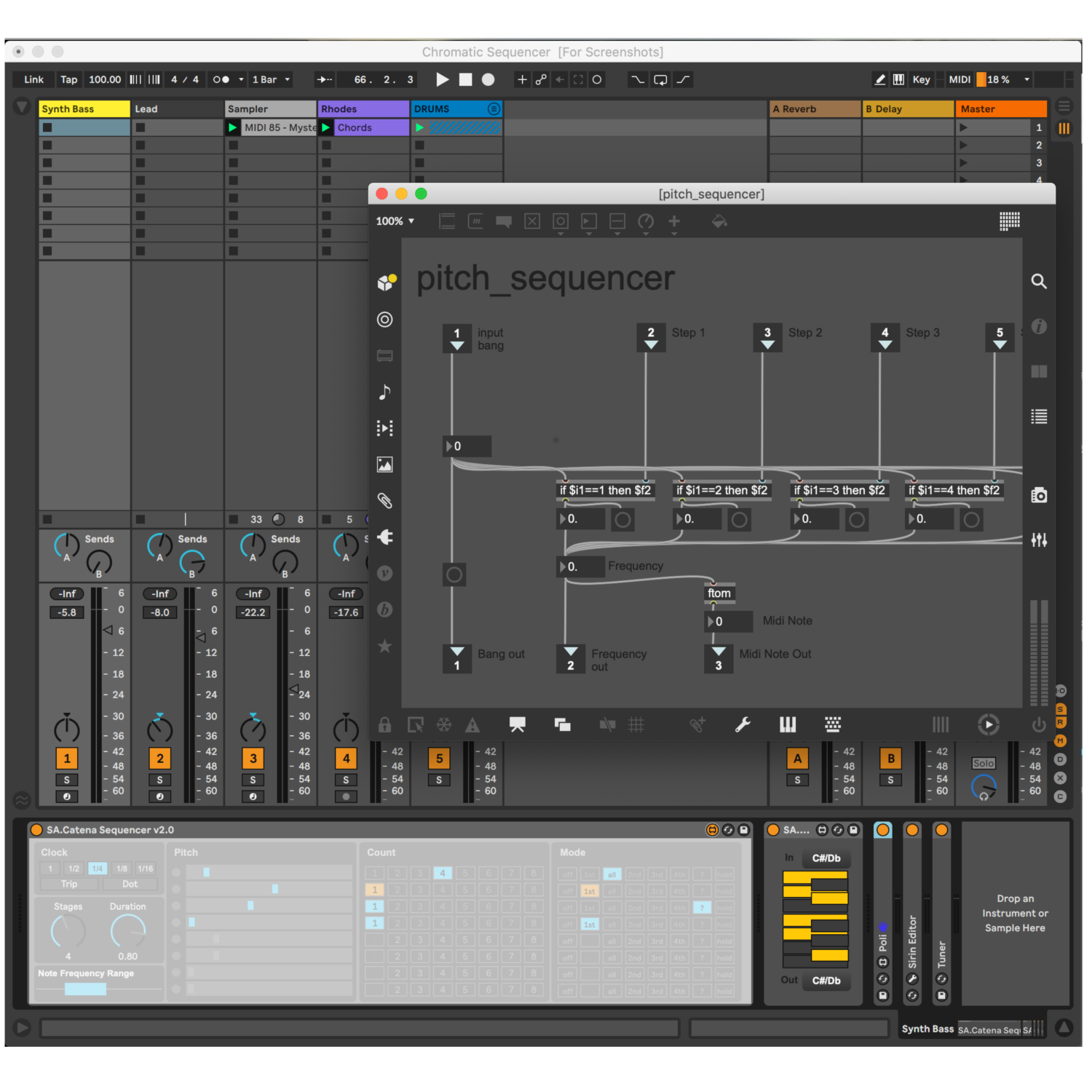Open the audio note icon in left toolbar
The image size is (1092, 1092).
(x=385, y=392)
